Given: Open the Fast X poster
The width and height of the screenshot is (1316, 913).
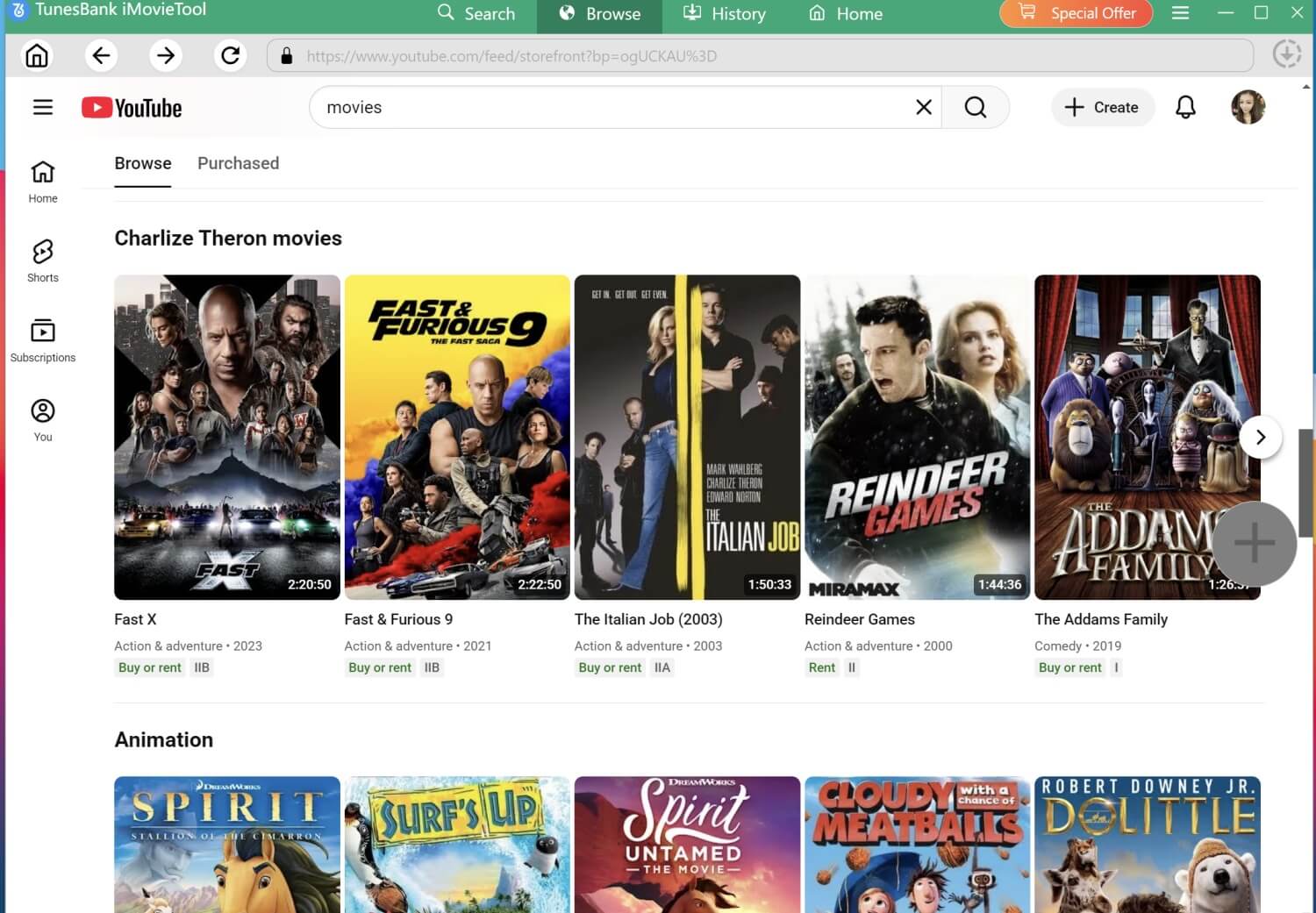Looking at the screenshot, I should (227, 437).
